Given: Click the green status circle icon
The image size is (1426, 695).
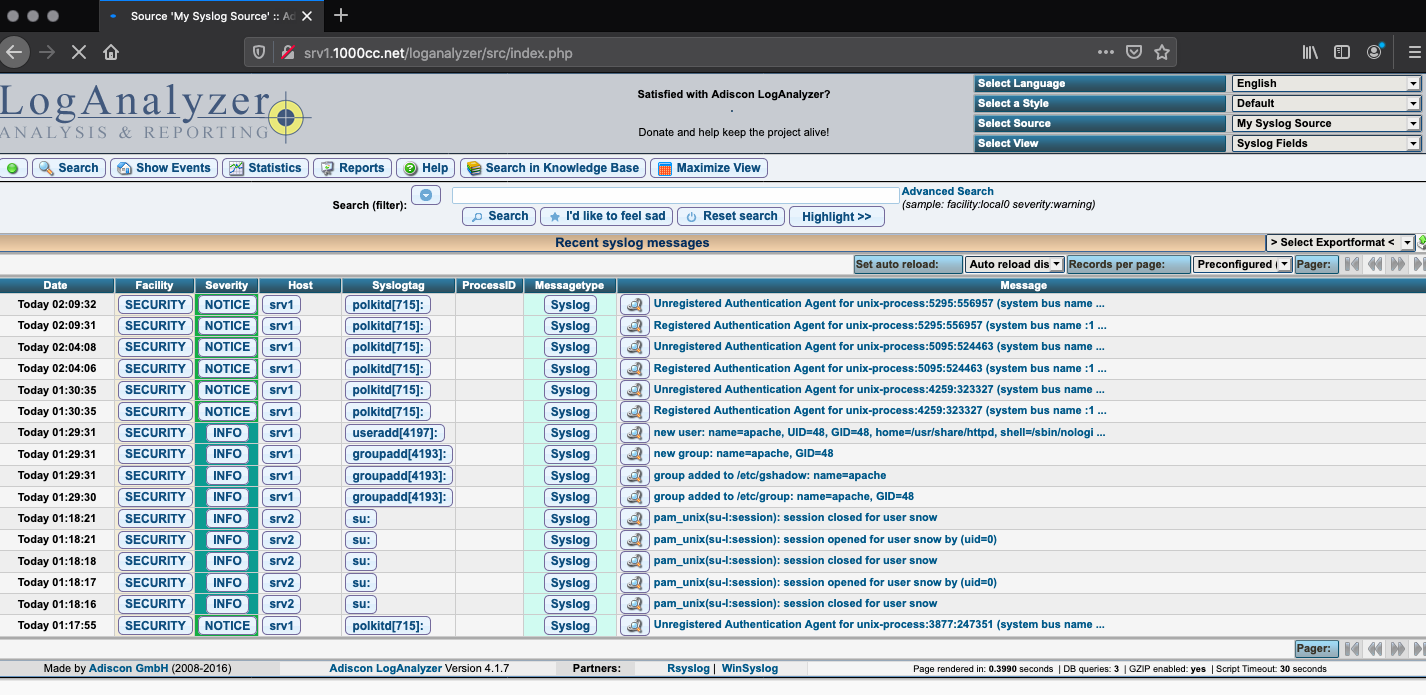Looking at the screenshot, I should pos(13,168).
